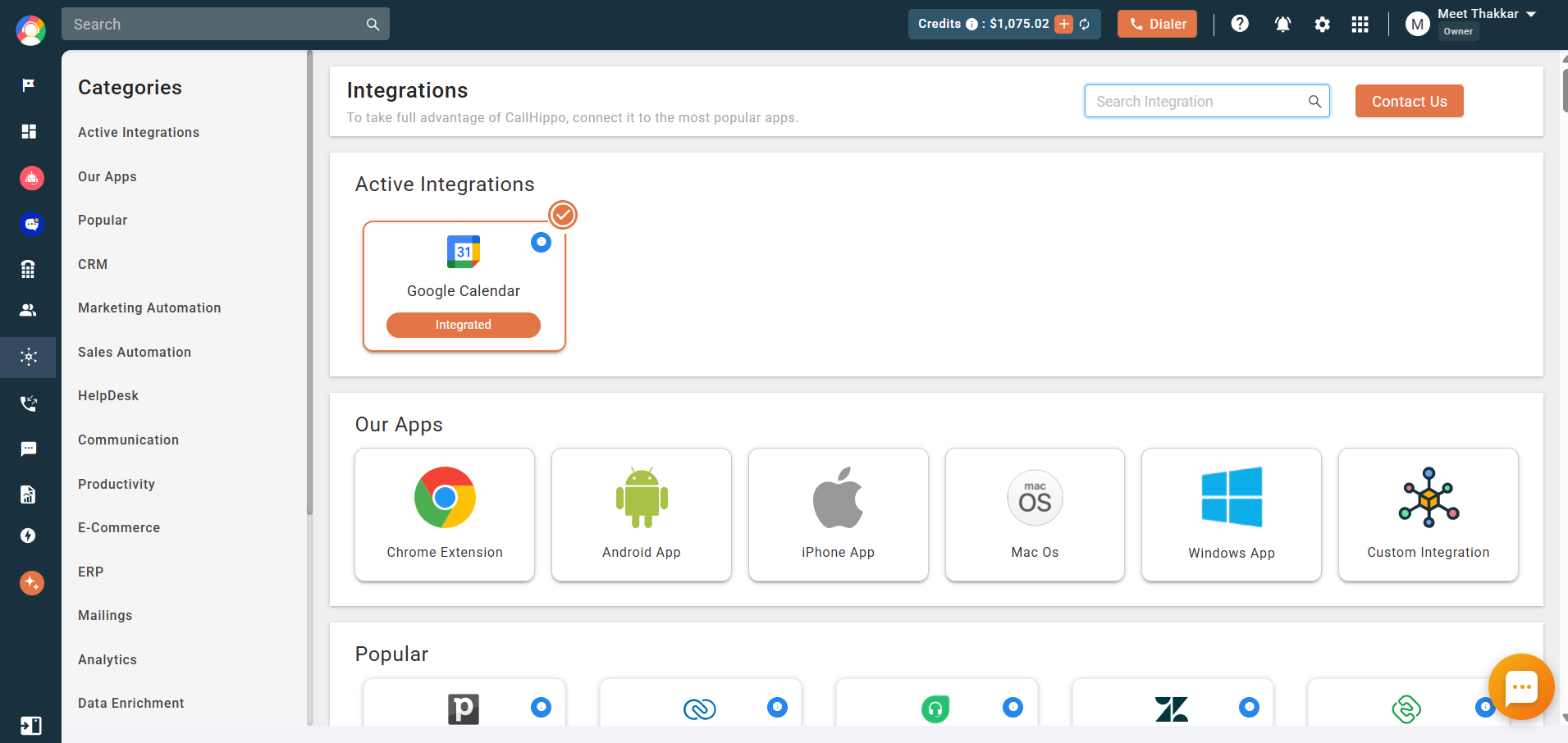Click the Contact Us button

click(1409, 101)
